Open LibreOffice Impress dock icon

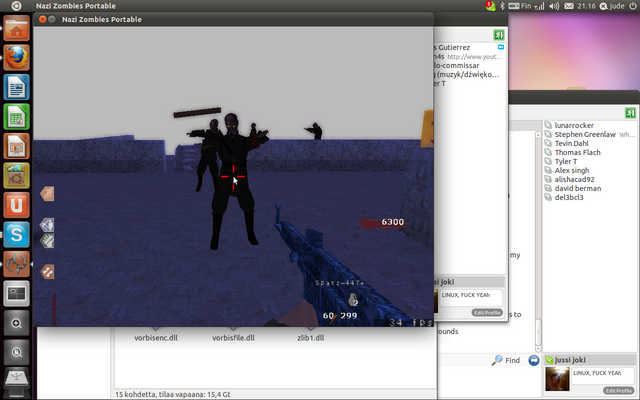(x=16, y=146)
